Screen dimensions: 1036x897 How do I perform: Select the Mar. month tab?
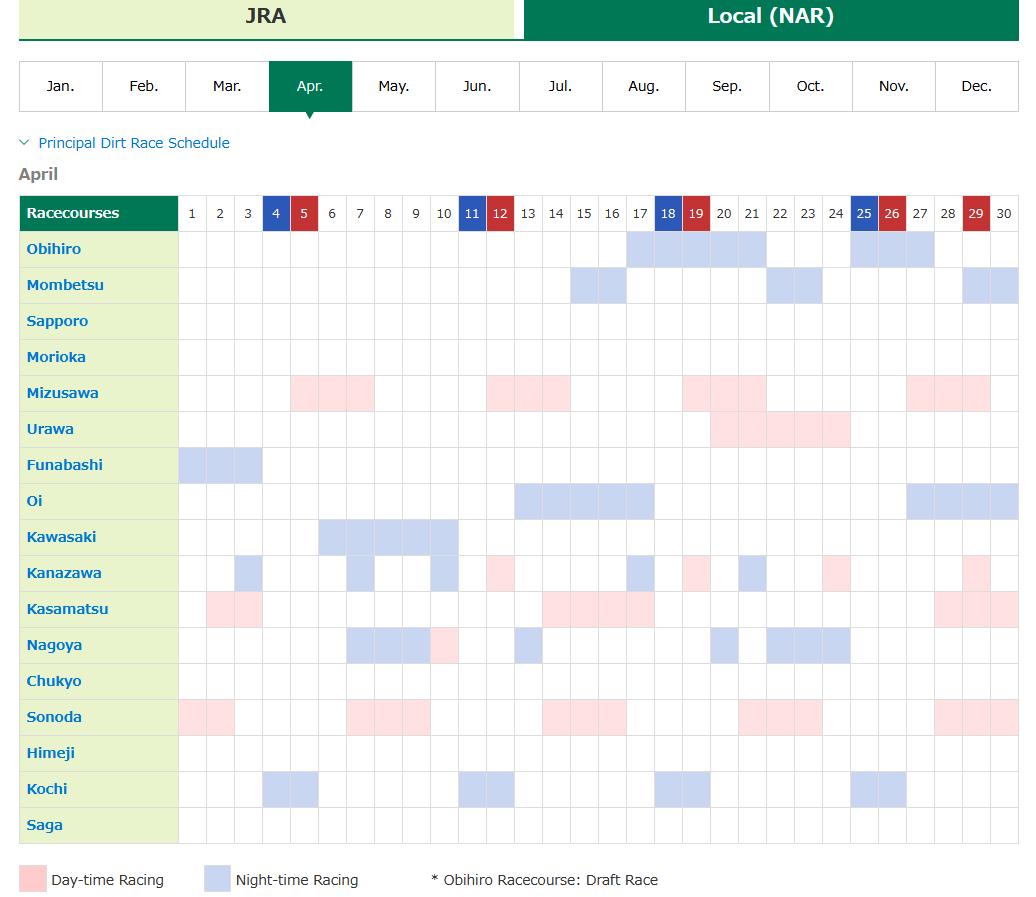point(227,87)
